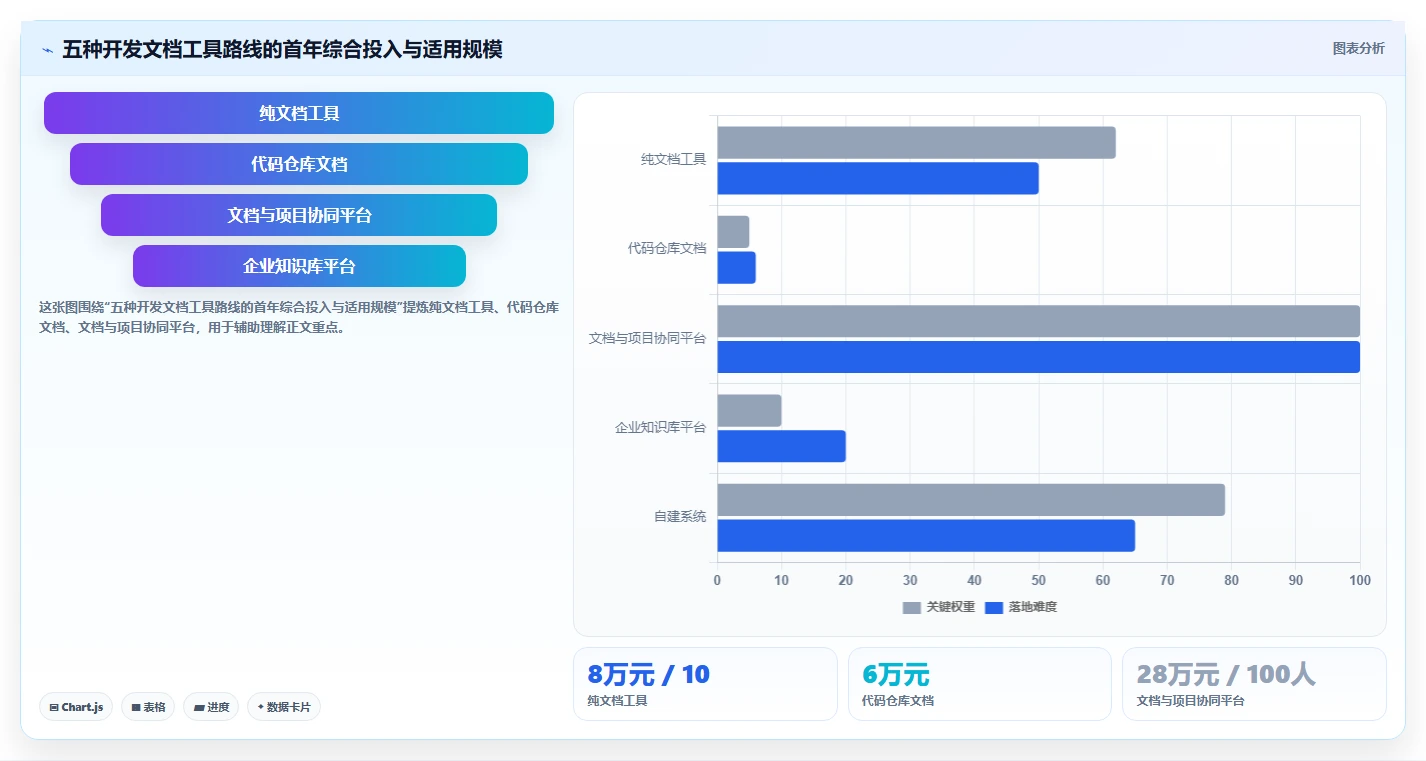Click the blue bar for 文档与项目协同平台
The height and width of the screenshot is (761, 1426).
click(x=1038, y=357)
